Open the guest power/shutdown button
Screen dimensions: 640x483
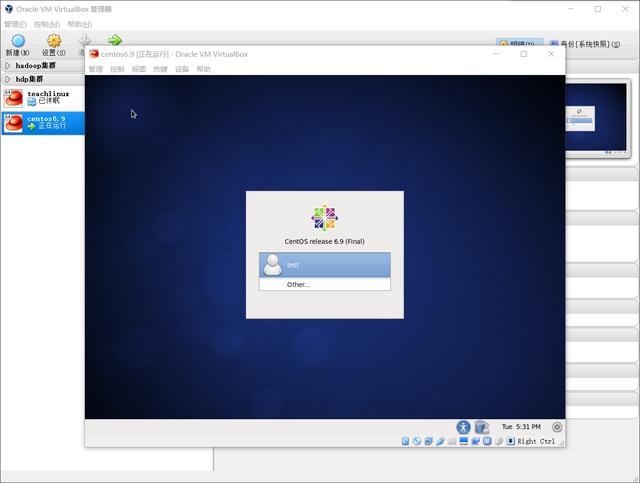click(557, 427)
